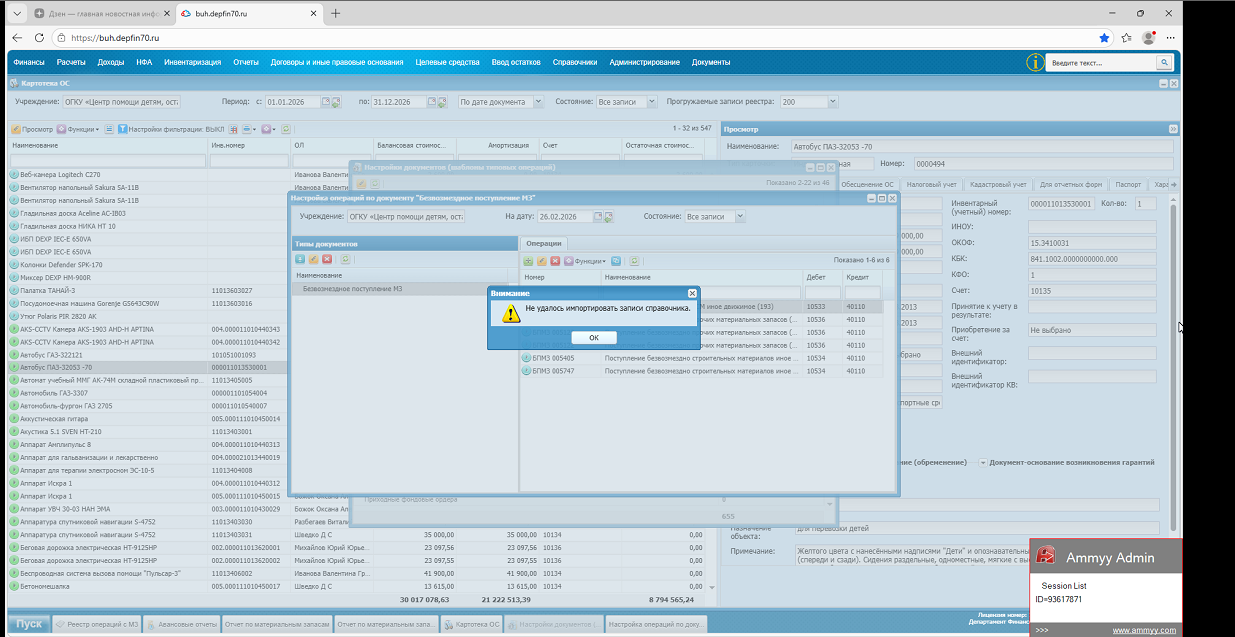The height and width of the screenshot is (637, 1235).
Task: Click the blue copy icon in Операции toolbar
Action: [x=616, y=261]
